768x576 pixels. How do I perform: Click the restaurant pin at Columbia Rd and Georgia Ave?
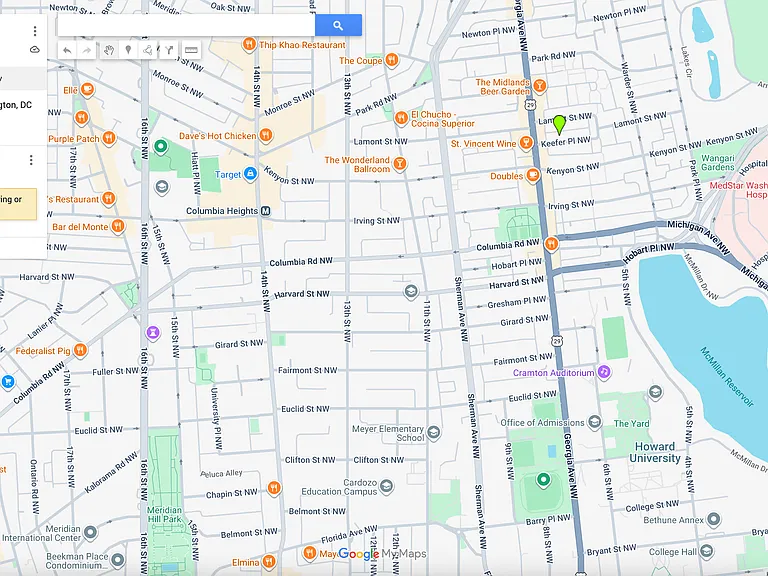coord(552,243)
